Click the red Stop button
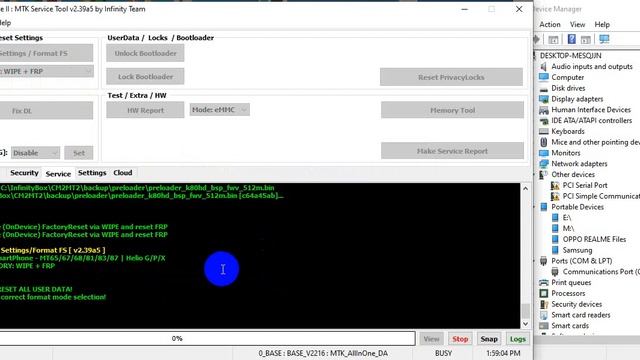 (460, 339)
